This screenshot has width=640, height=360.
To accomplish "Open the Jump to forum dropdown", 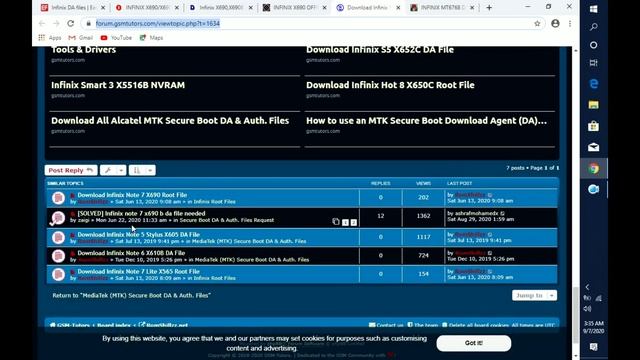I will click(x=534, y=295).
